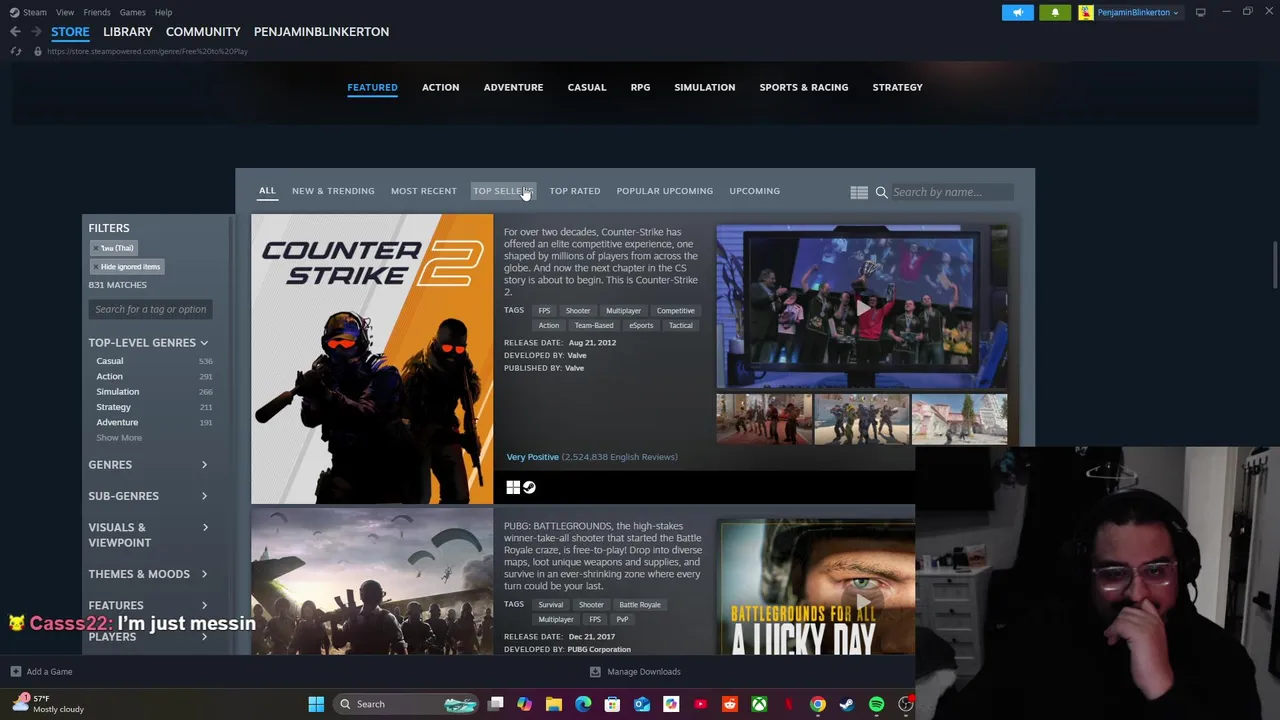Select the ADVENTURE genre tab

pyautogui.click(x=513, y=87)
